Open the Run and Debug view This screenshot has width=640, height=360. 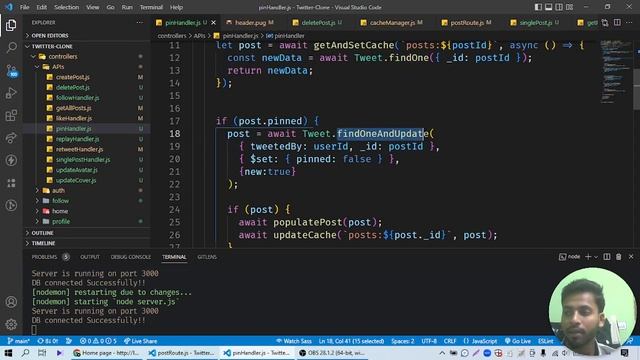[x=11, y=93]
